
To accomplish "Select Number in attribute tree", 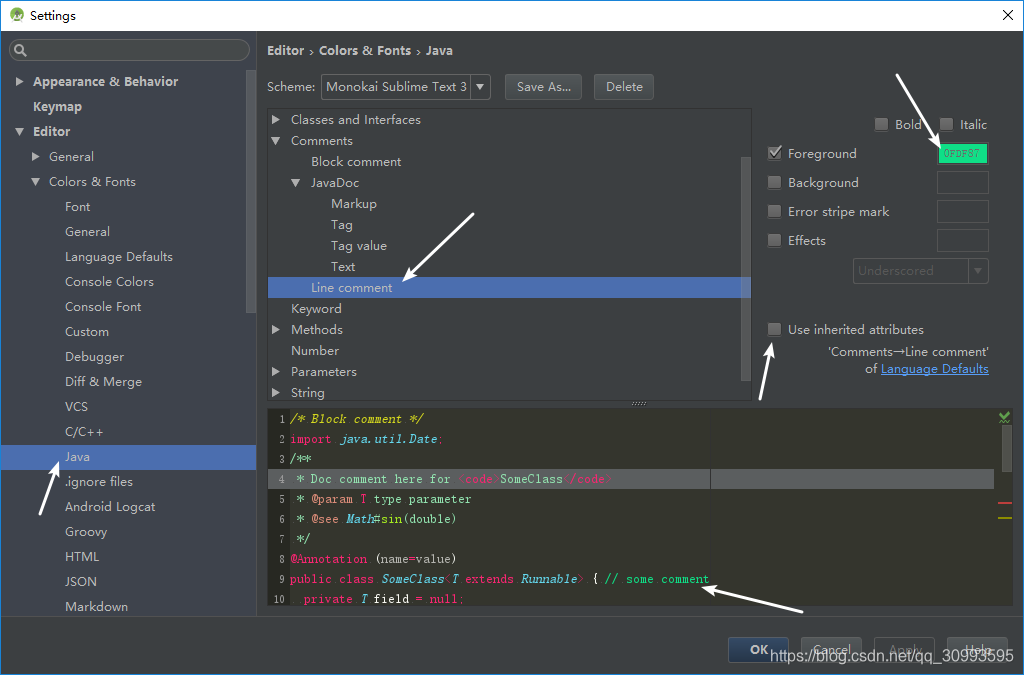I will point(315,351).
